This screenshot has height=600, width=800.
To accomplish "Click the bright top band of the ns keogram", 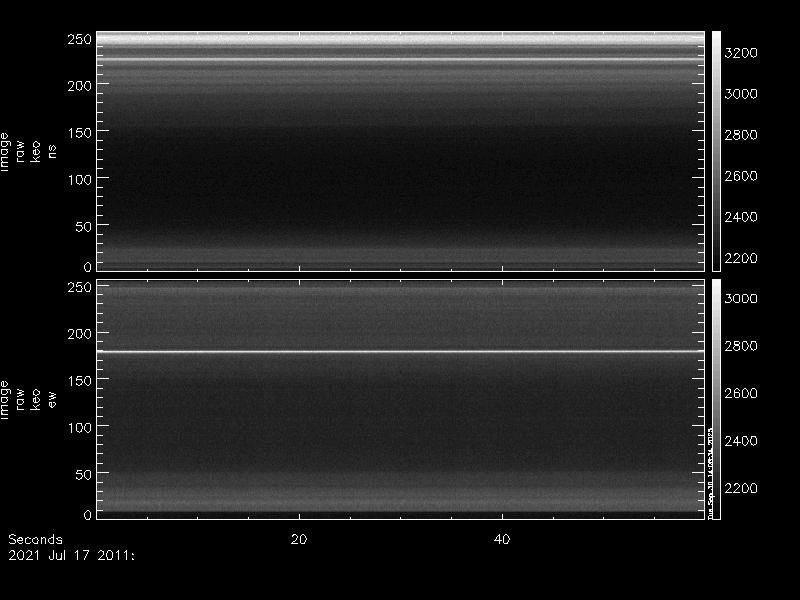I will [400, 38].
